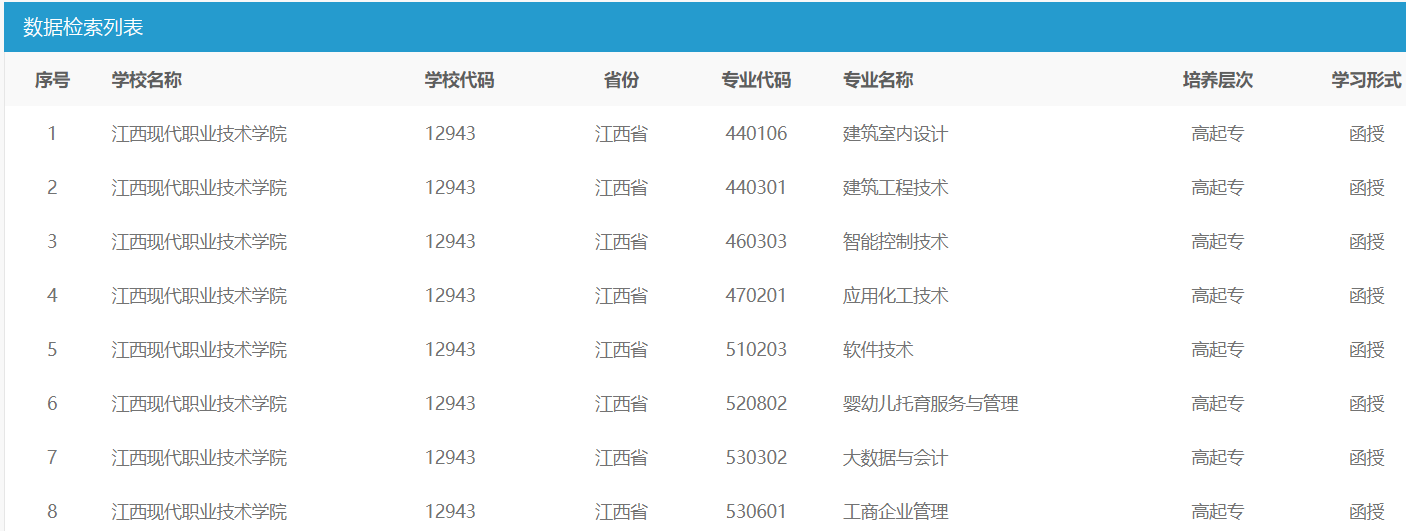Click the 序号 column header

click(52, 80)
